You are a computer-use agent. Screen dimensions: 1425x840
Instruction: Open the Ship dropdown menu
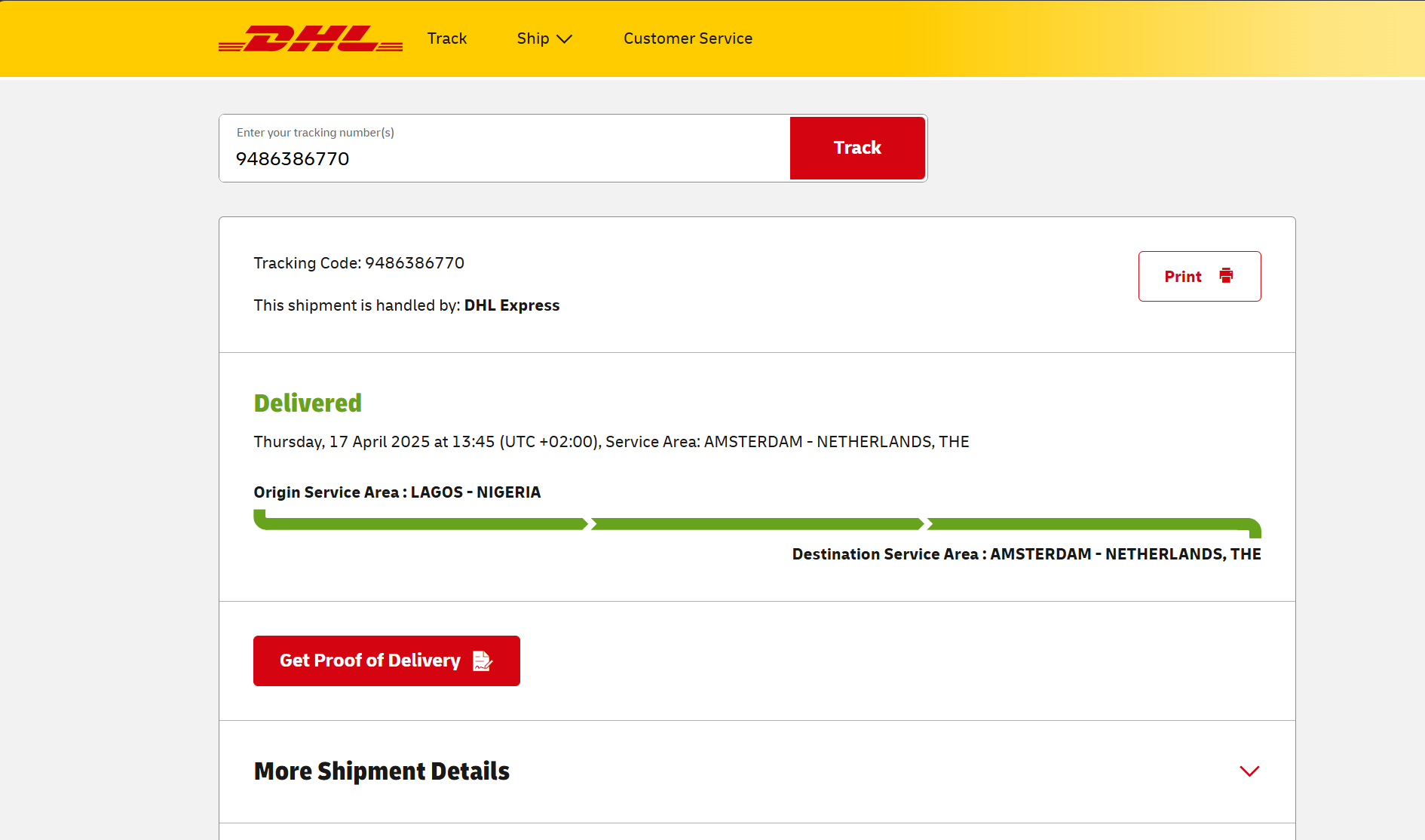[x=544, y=38]
